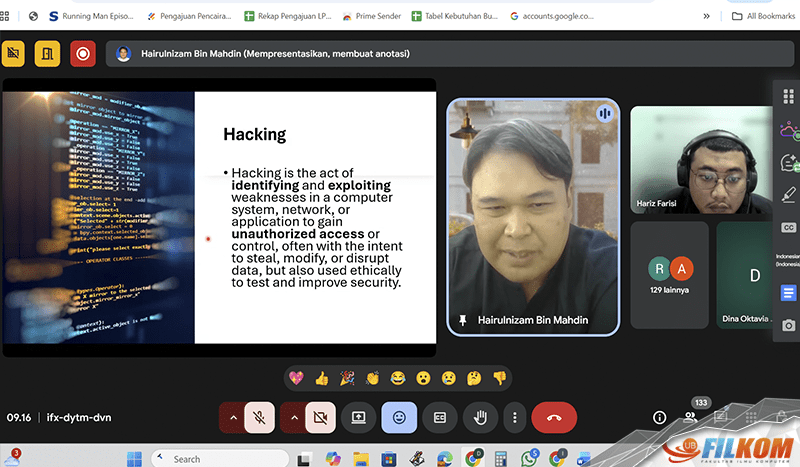Screen dimensions: 800x467
Task: Expand audio settings arrow beside microphone
Action: [x=232, y=417]
